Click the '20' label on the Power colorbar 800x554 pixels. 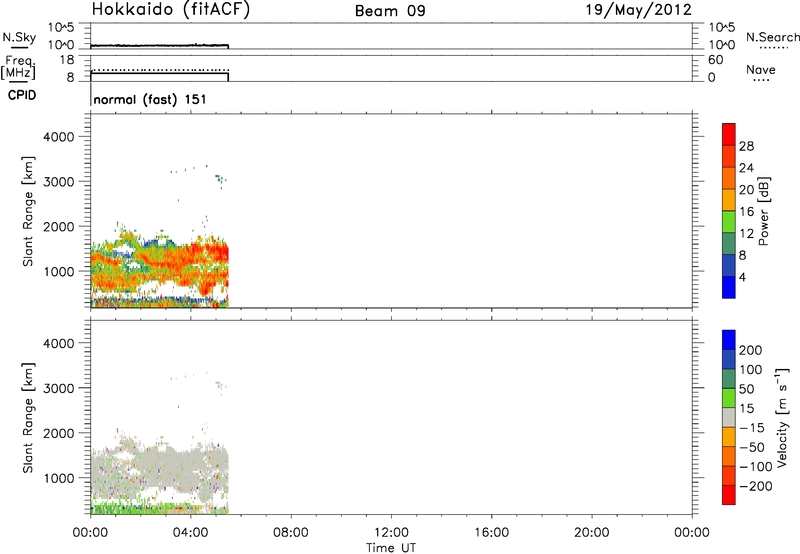746,190
